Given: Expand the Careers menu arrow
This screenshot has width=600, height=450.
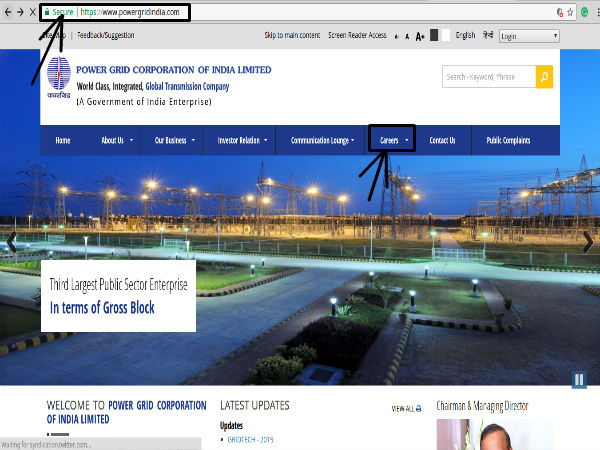Looking at the screenshot, I should (x=407, y=140).
